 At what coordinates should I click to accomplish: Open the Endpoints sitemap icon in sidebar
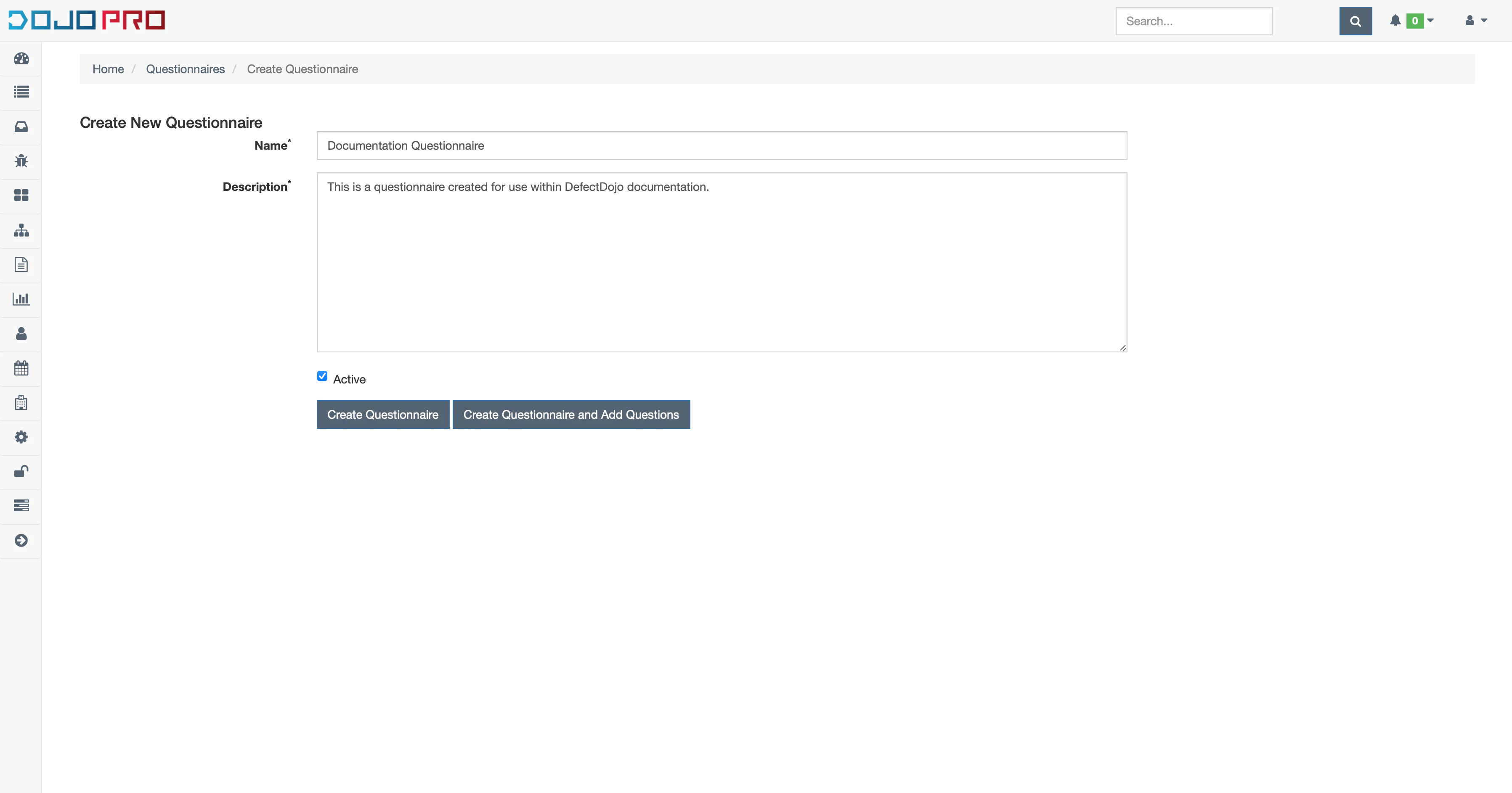tap(21, 230)
